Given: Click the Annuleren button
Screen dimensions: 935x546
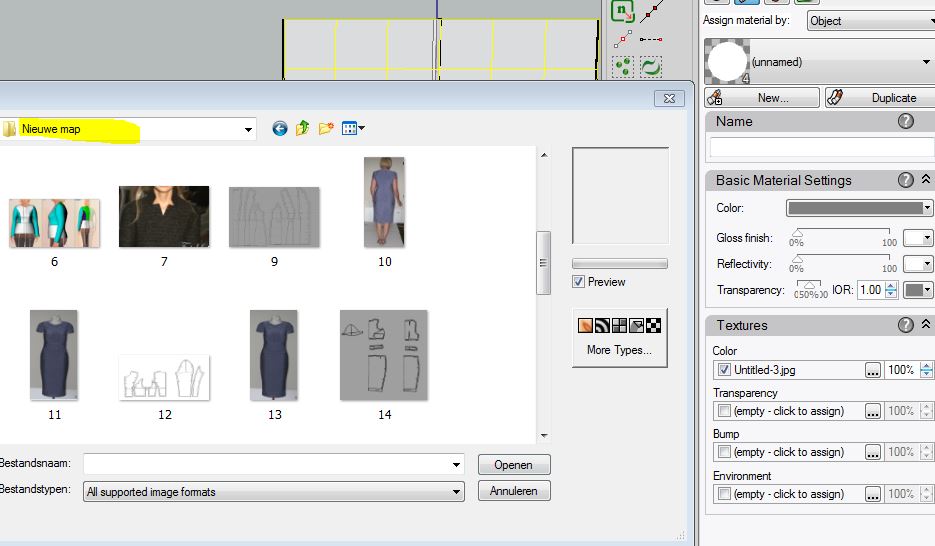Looking at the screenshot, I should 514,491.
